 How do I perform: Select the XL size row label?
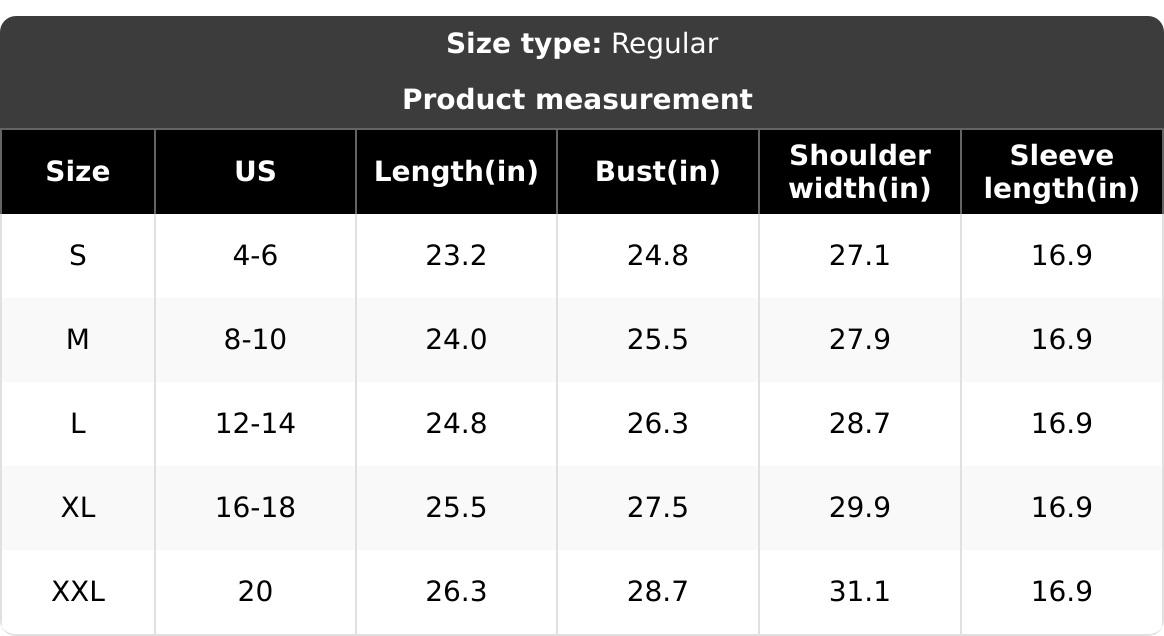[78, 508]
